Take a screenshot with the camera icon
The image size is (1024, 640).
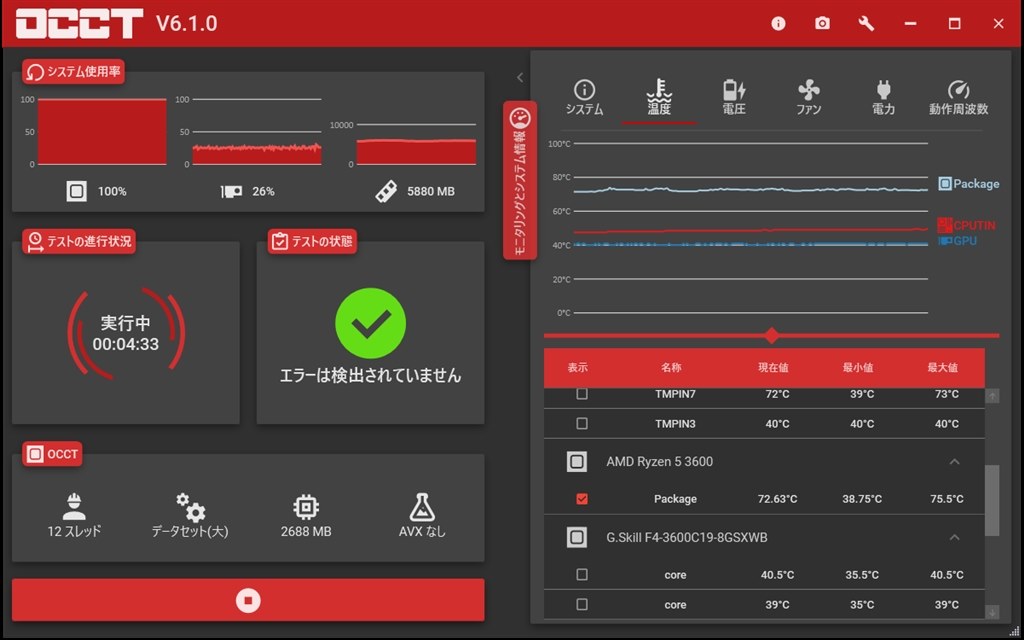point(822,24)
